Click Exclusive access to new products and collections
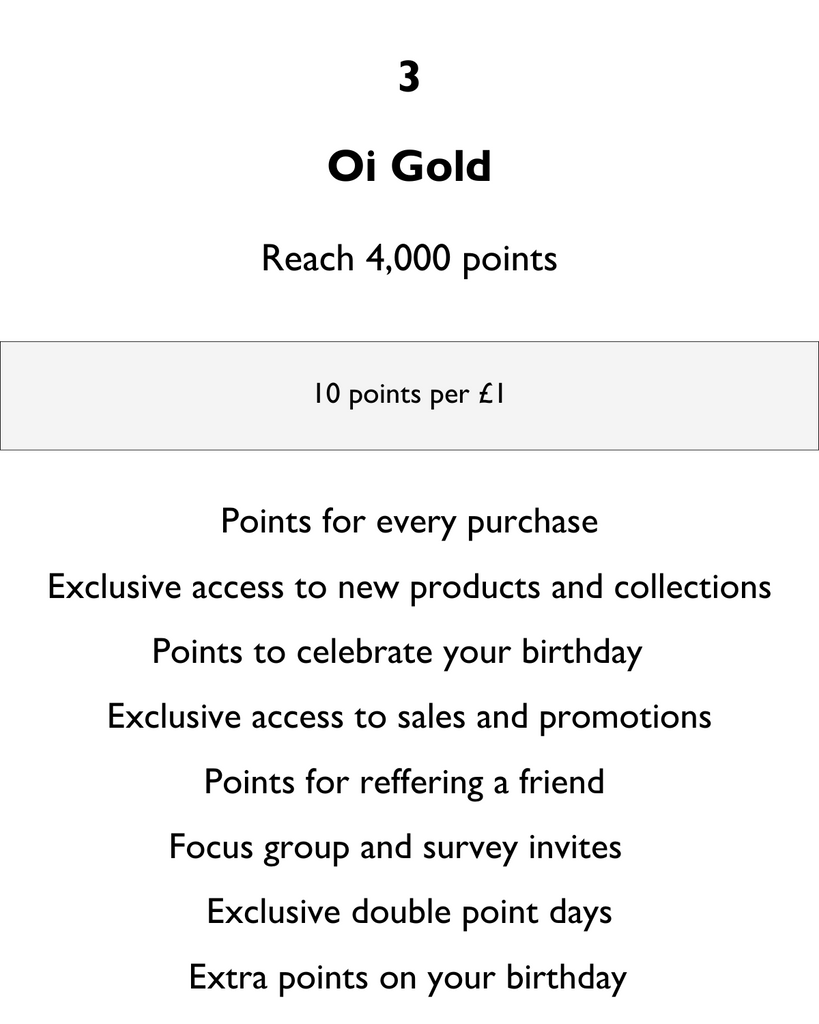This screenshot has width=819, height=1024. click(409, 587)
